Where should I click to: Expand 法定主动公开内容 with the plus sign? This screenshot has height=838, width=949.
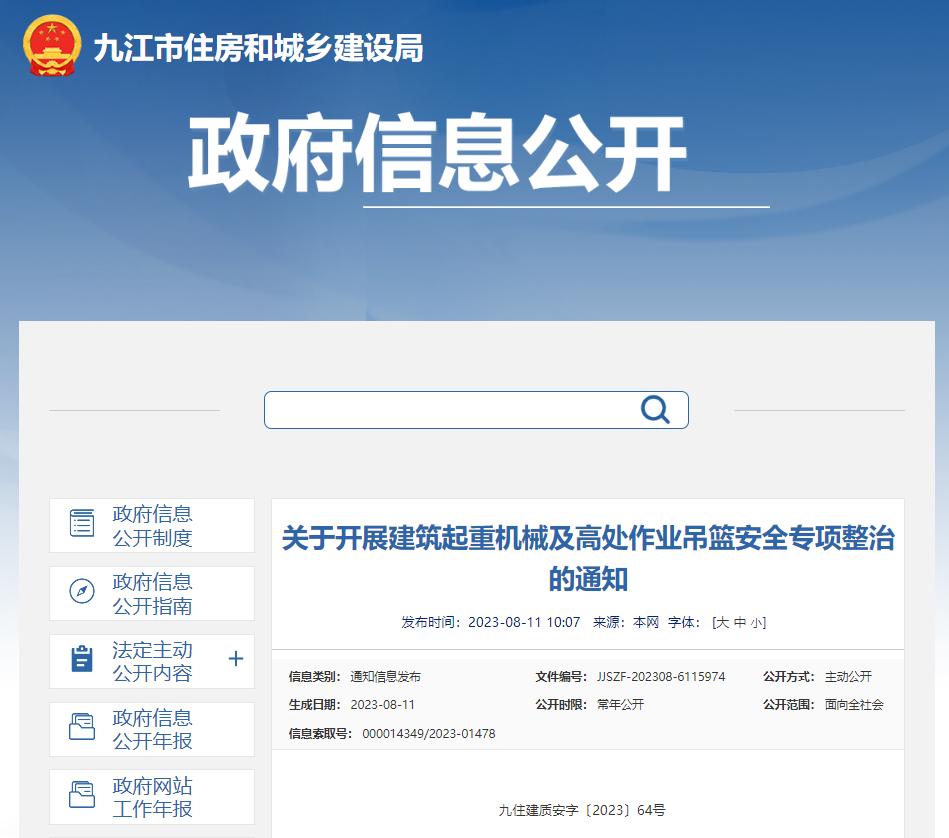(x=236, y=660)
